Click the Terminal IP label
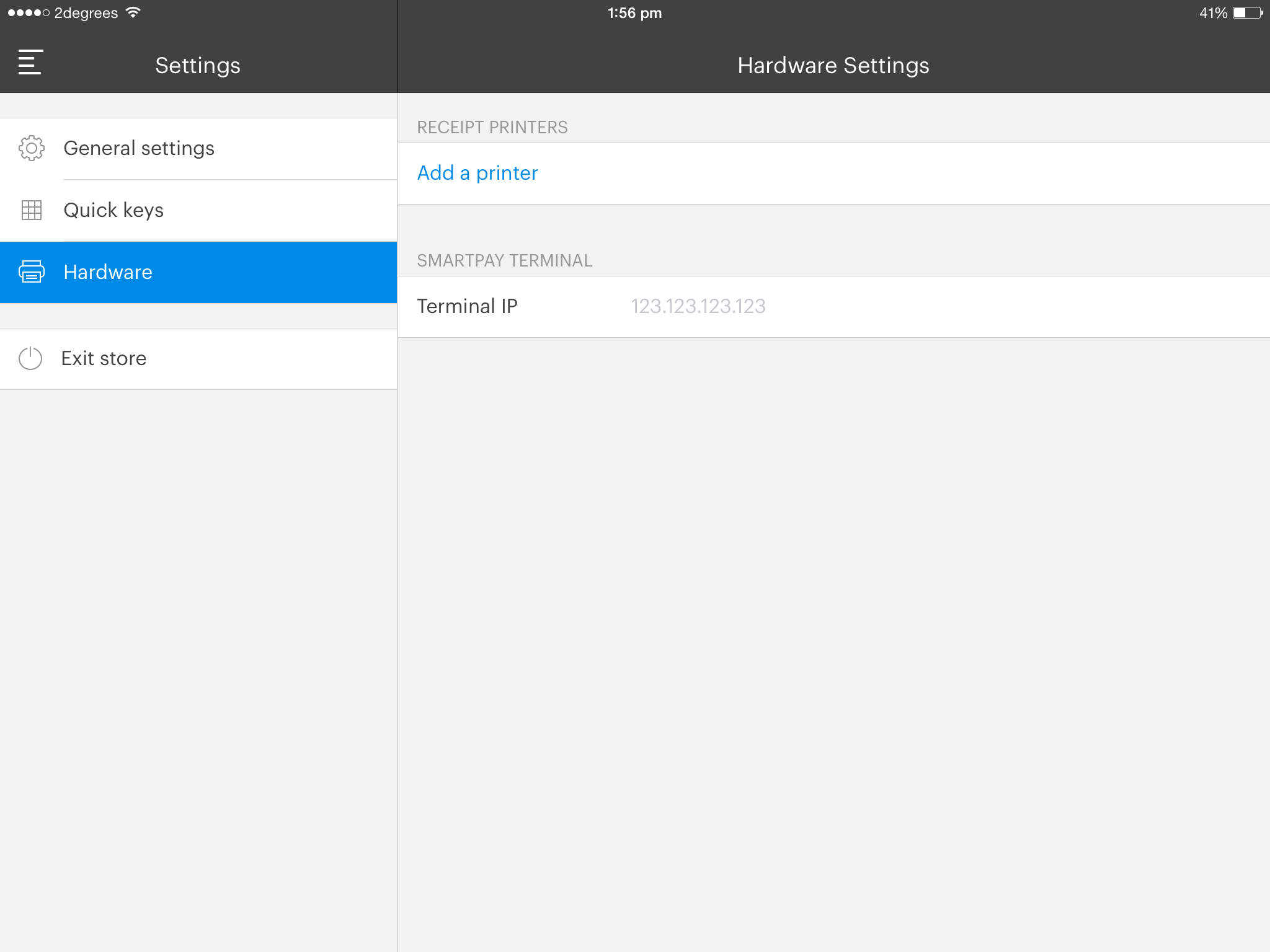1270x952 pixels. point(467,306)
